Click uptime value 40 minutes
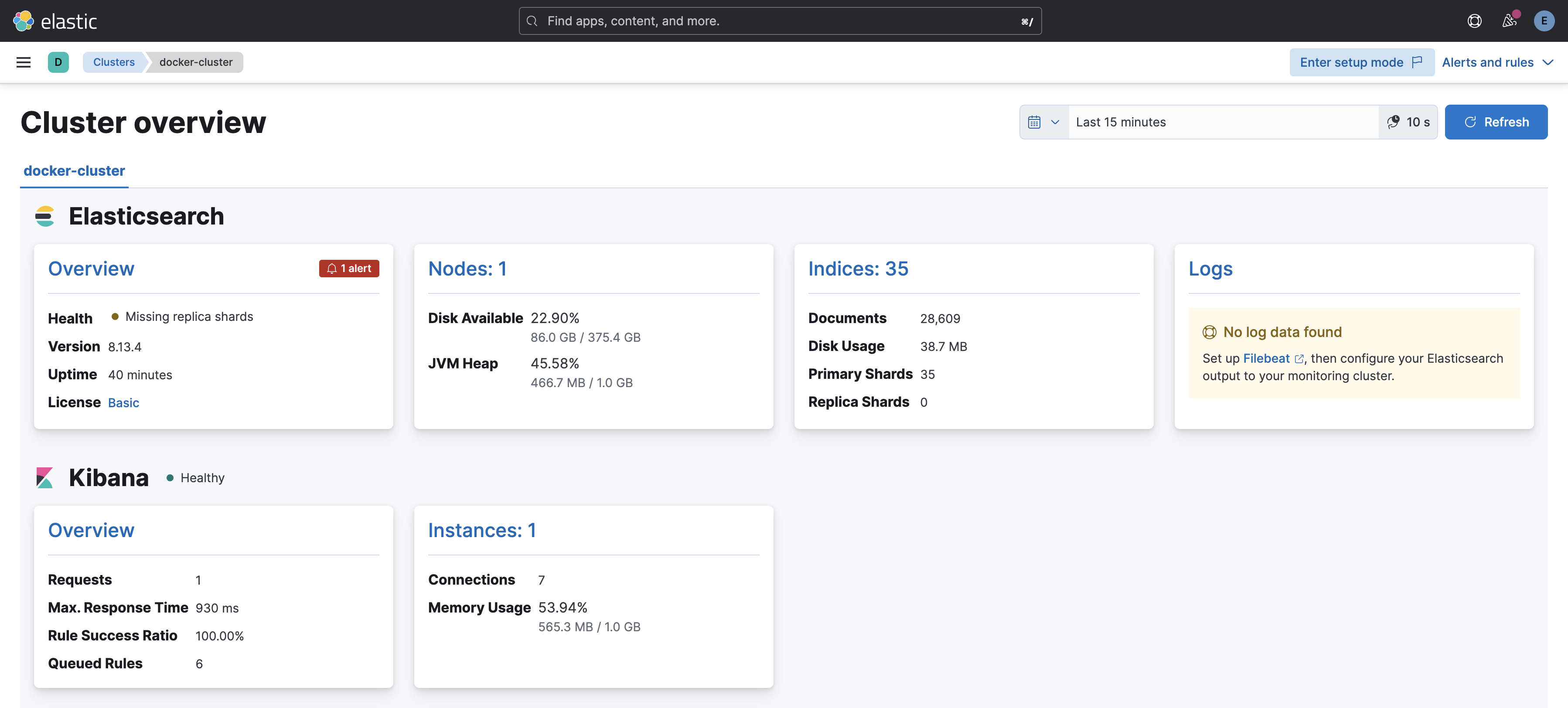Screen dimensions: 1568x708 coord(140,375)
